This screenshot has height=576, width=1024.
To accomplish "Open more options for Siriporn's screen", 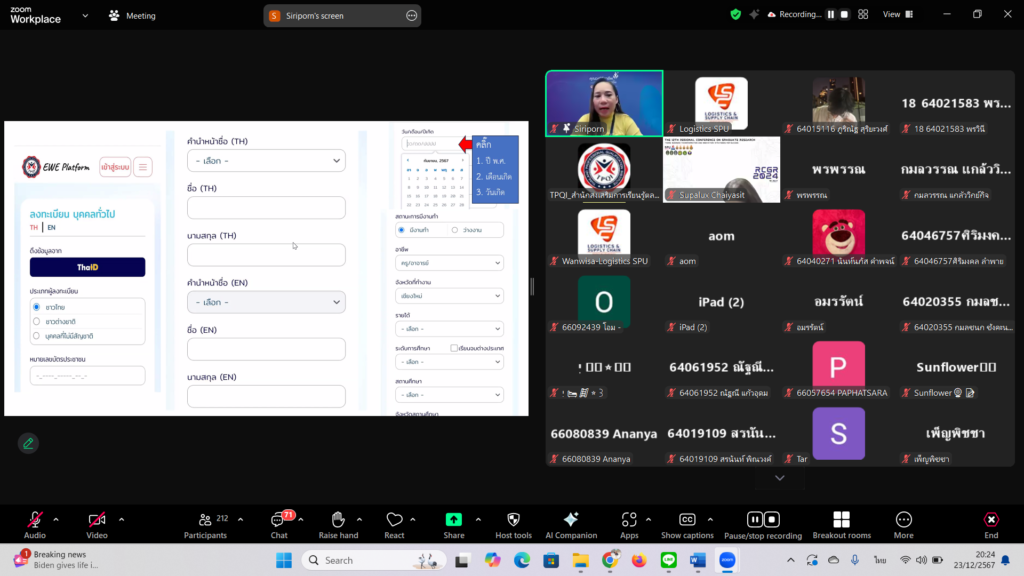I will [411, 16].
